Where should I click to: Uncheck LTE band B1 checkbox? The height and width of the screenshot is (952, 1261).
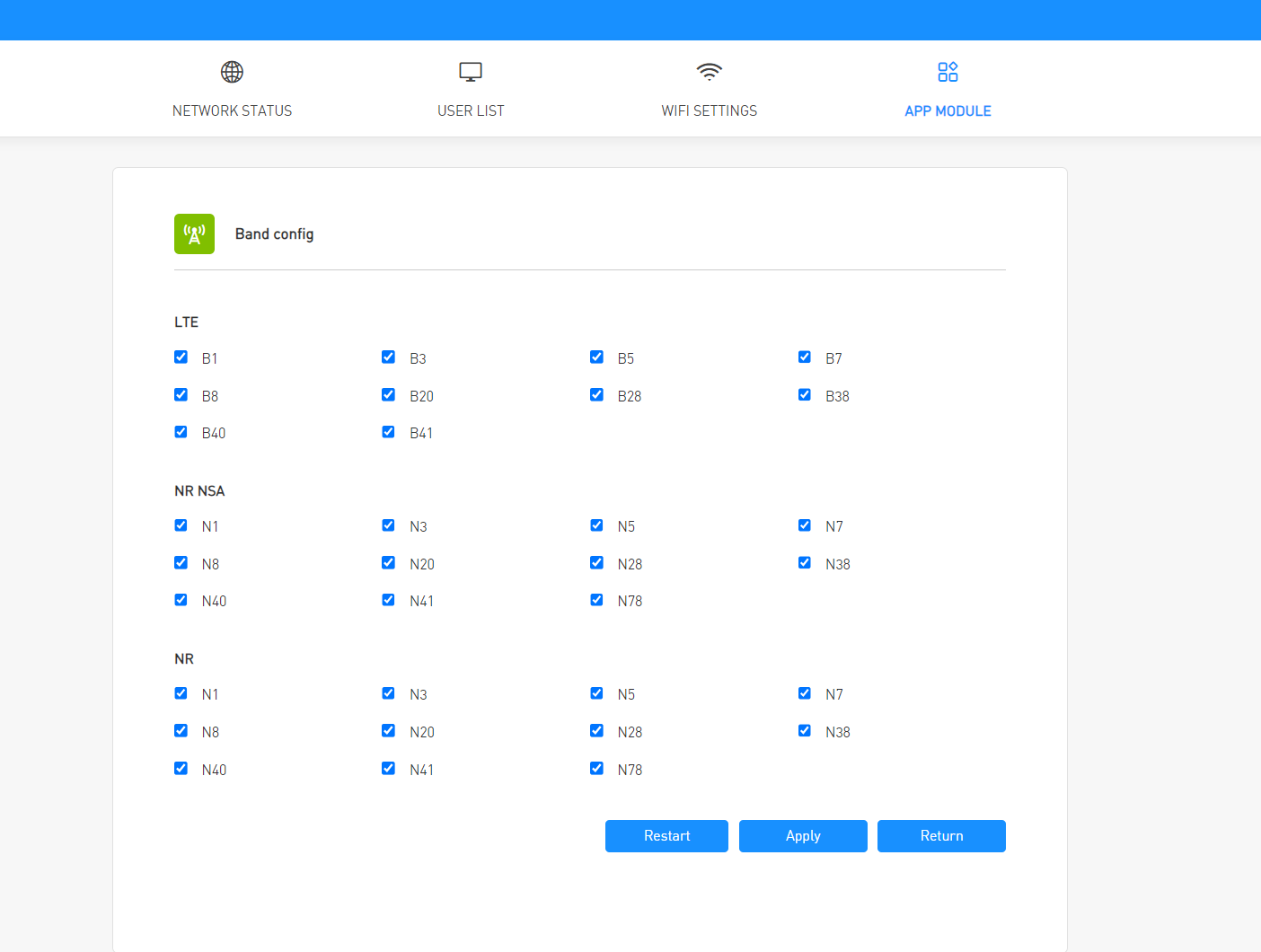181,357
